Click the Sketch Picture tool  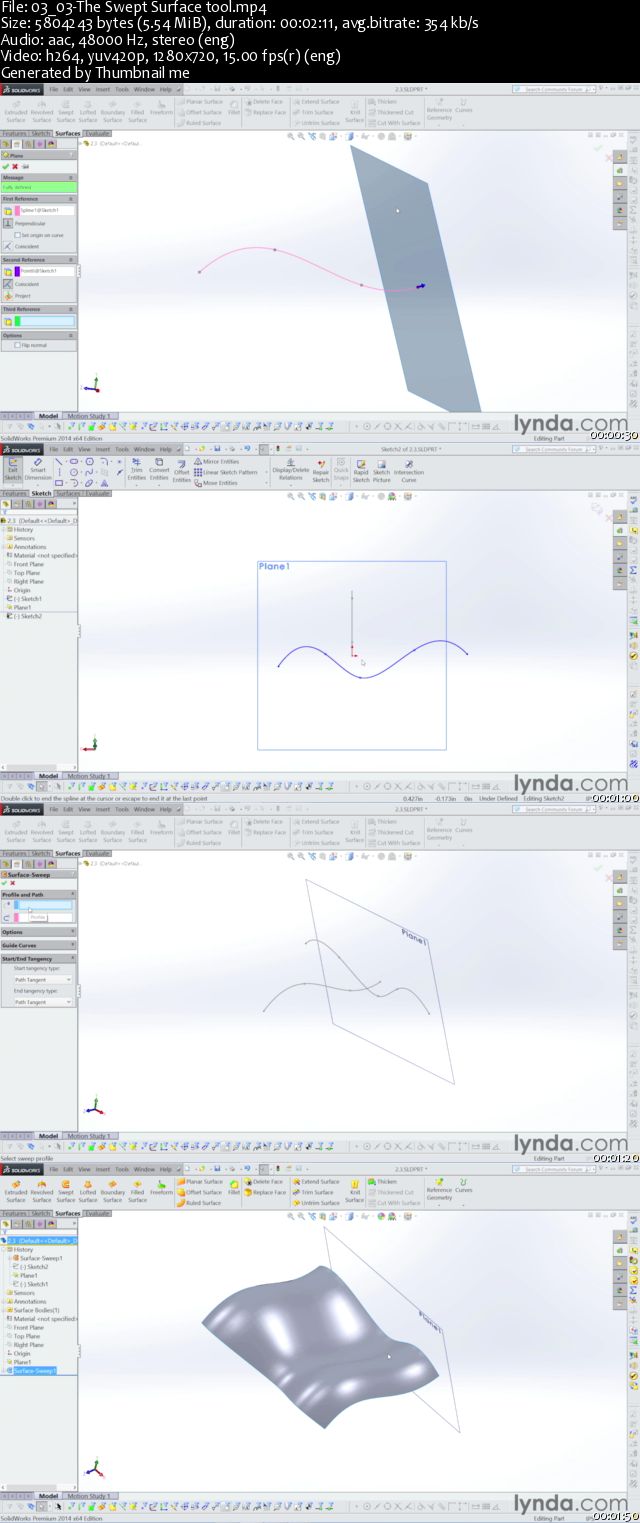382,470
